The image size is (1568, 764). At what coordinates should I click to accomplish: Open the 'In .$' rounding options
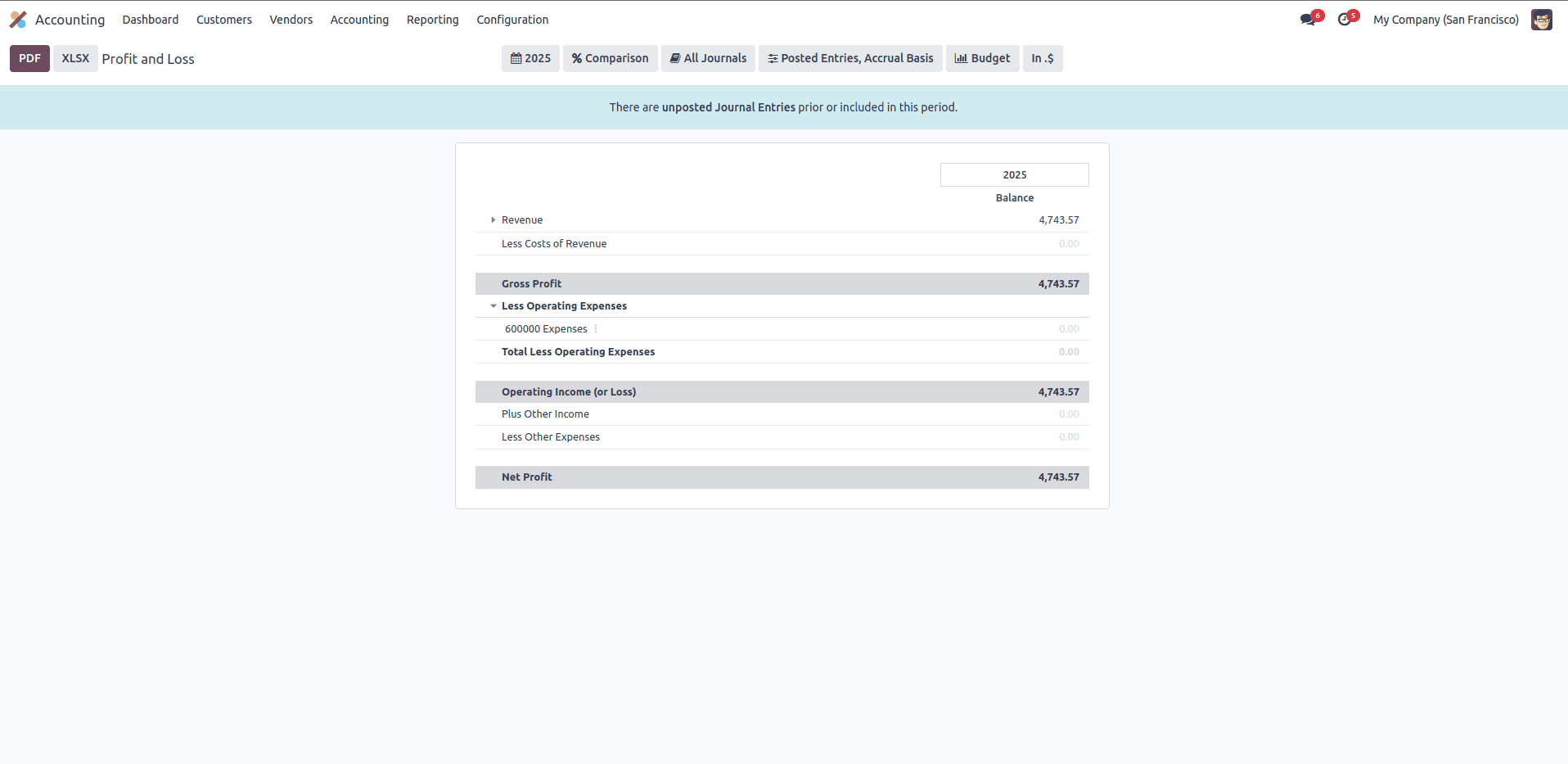click(x=1042, y=58)
